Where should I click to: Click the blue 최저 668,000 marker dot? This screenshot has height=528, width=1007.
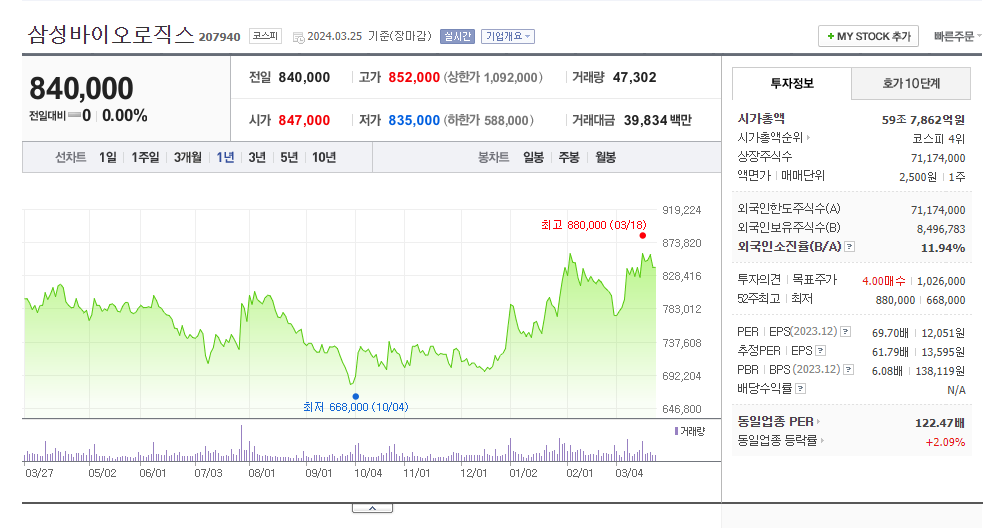point(356,396)
